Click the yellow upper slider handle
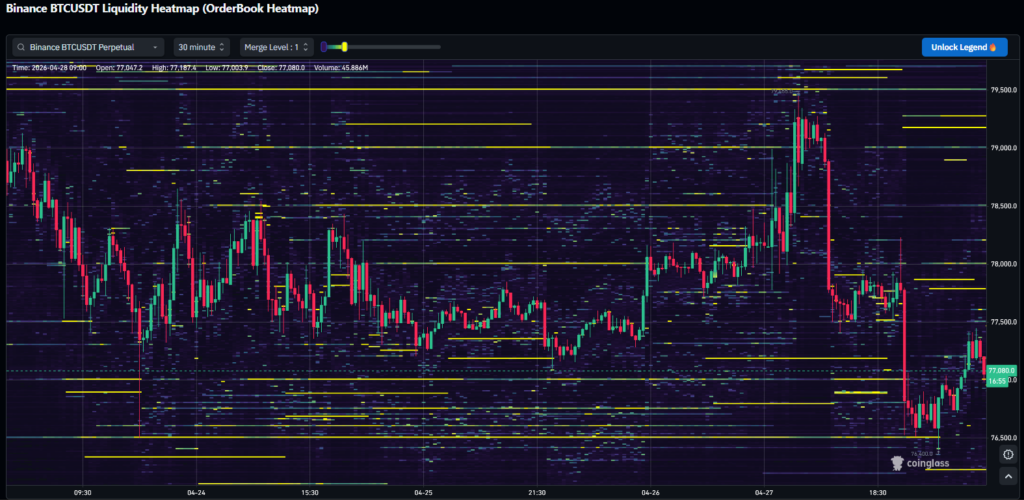 344,46
